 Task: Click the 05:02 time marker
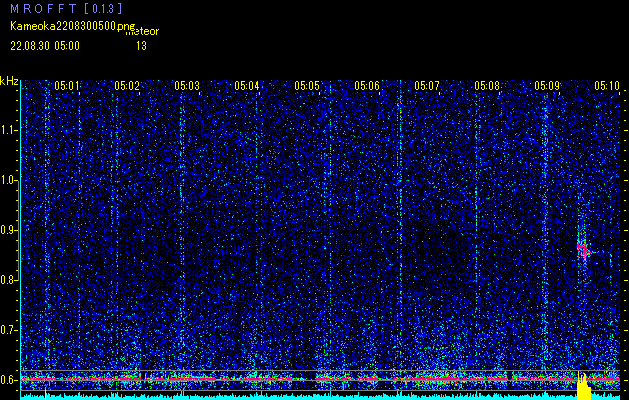127,85
